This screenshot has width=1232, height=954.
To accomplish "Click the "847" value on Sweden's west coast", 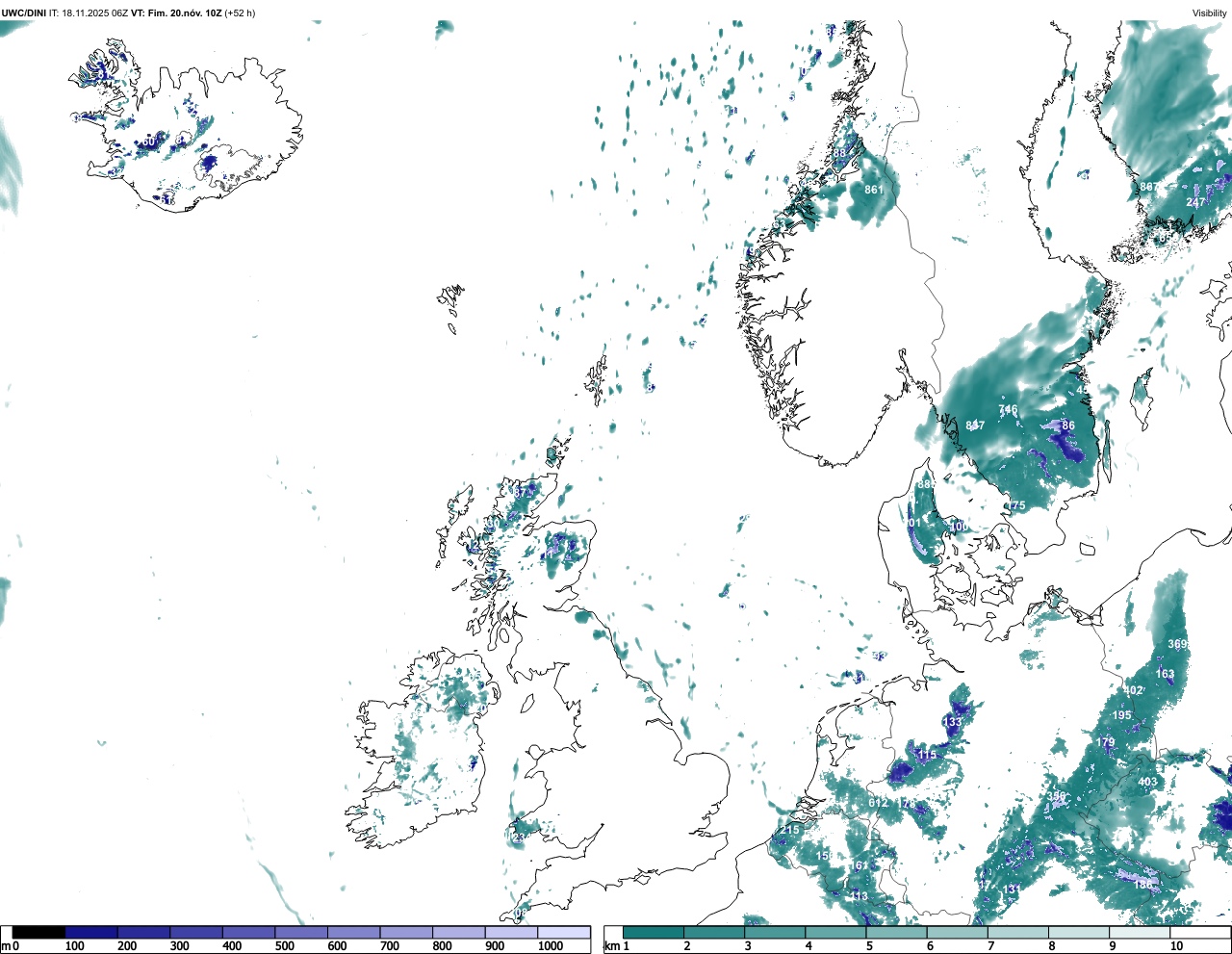I will pos(975,425).
